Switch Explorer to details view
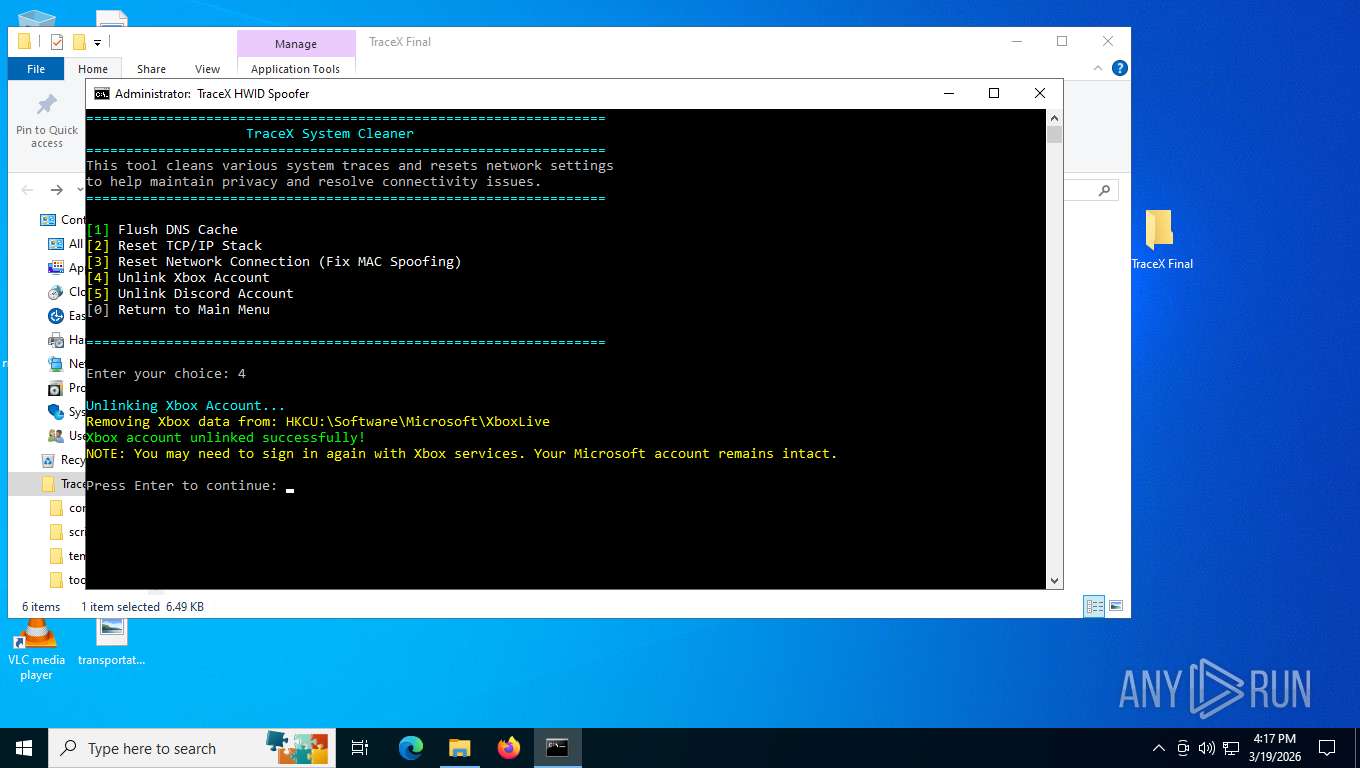 (1095, 606)
